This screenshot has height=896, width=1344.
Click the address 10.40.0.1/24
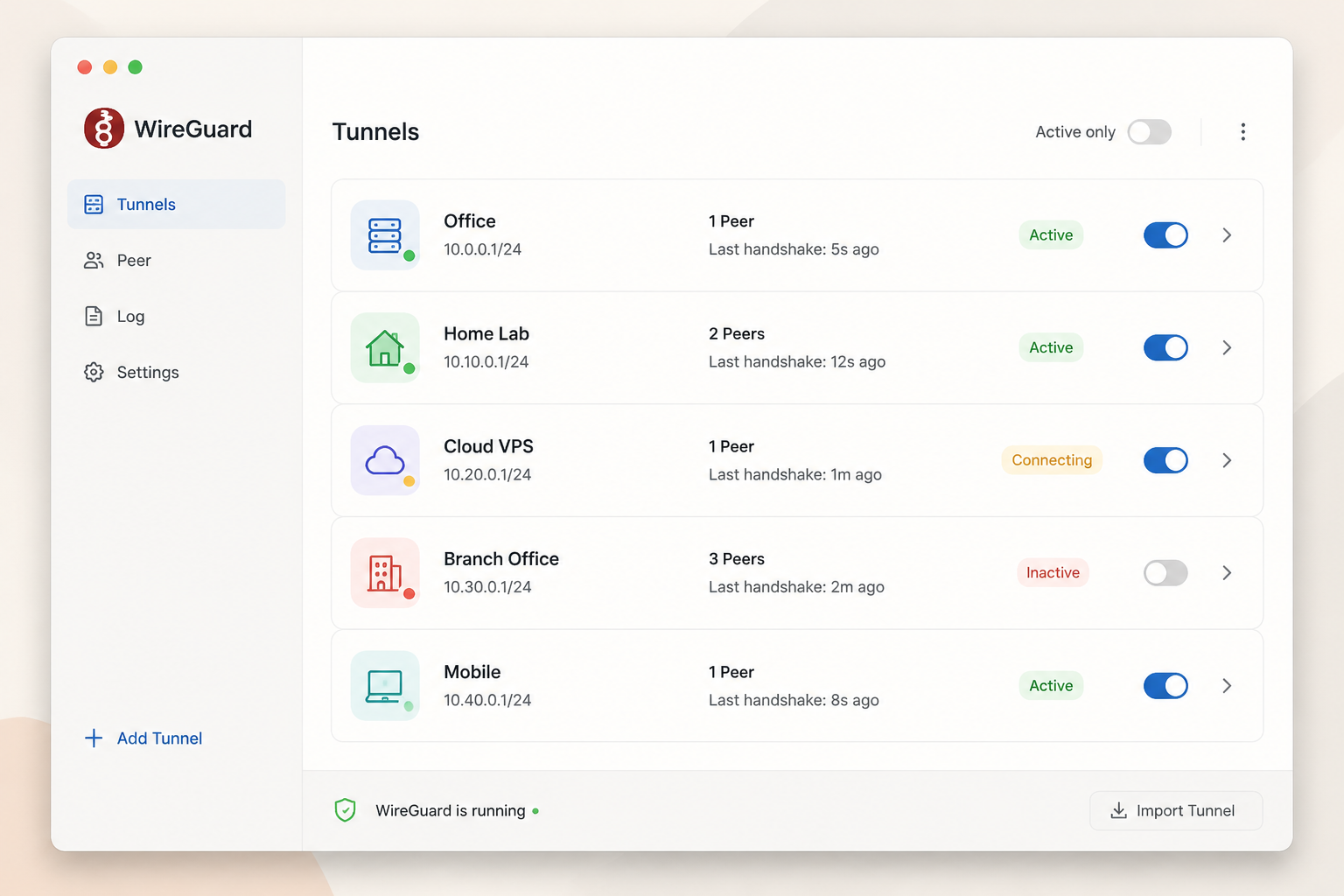tap(487, 700)
